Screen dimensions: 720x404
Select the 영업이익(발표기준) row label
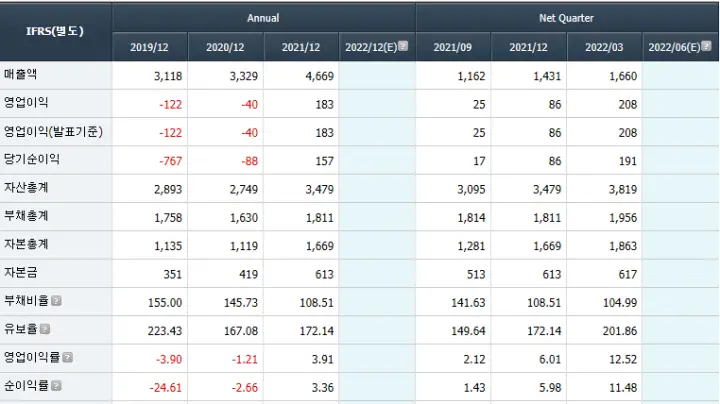tap(53, 131)
